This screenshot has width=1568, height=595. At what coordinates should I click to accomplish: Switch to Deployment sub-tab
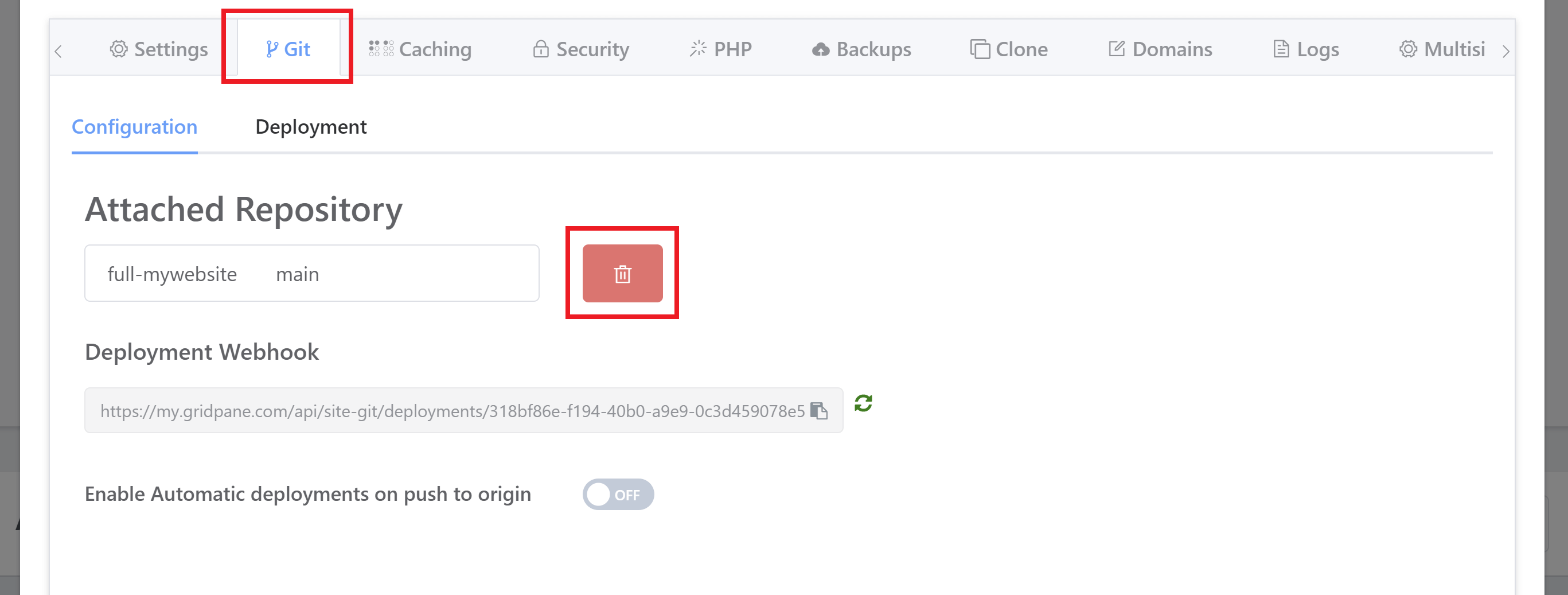click(310, 127)
